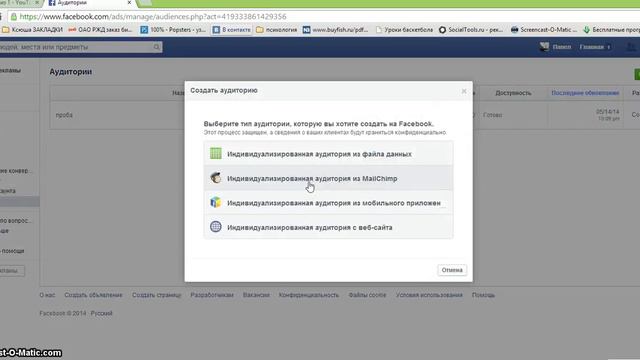Click the profile avatar in header
The image size is (640, 360).
point(544,47)
